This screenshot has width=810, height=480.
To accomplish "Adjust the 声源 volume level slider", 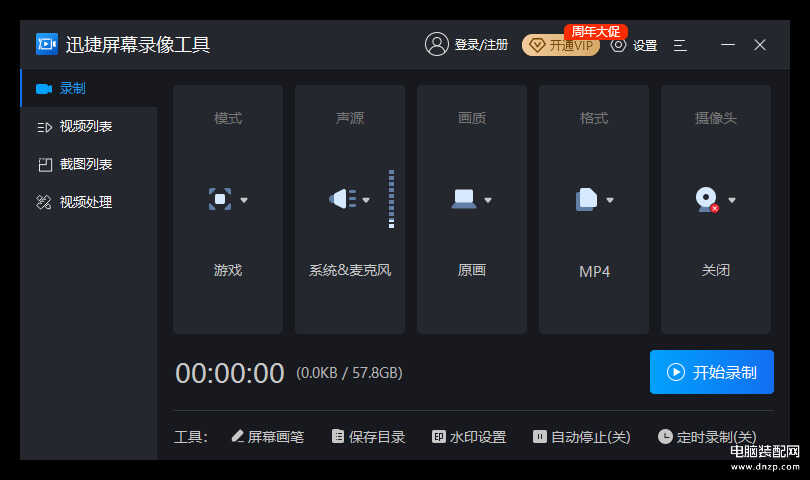I will pos(391,198).
